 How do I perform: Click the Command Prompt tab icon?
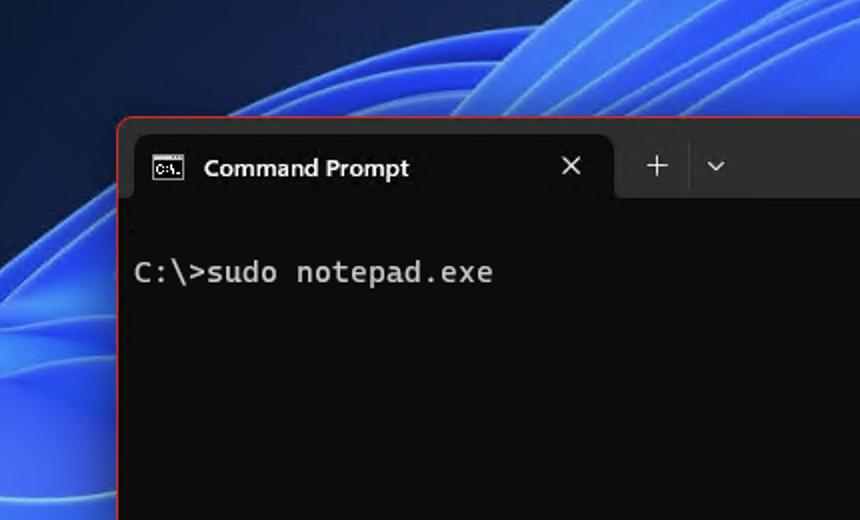click(168, 167)
